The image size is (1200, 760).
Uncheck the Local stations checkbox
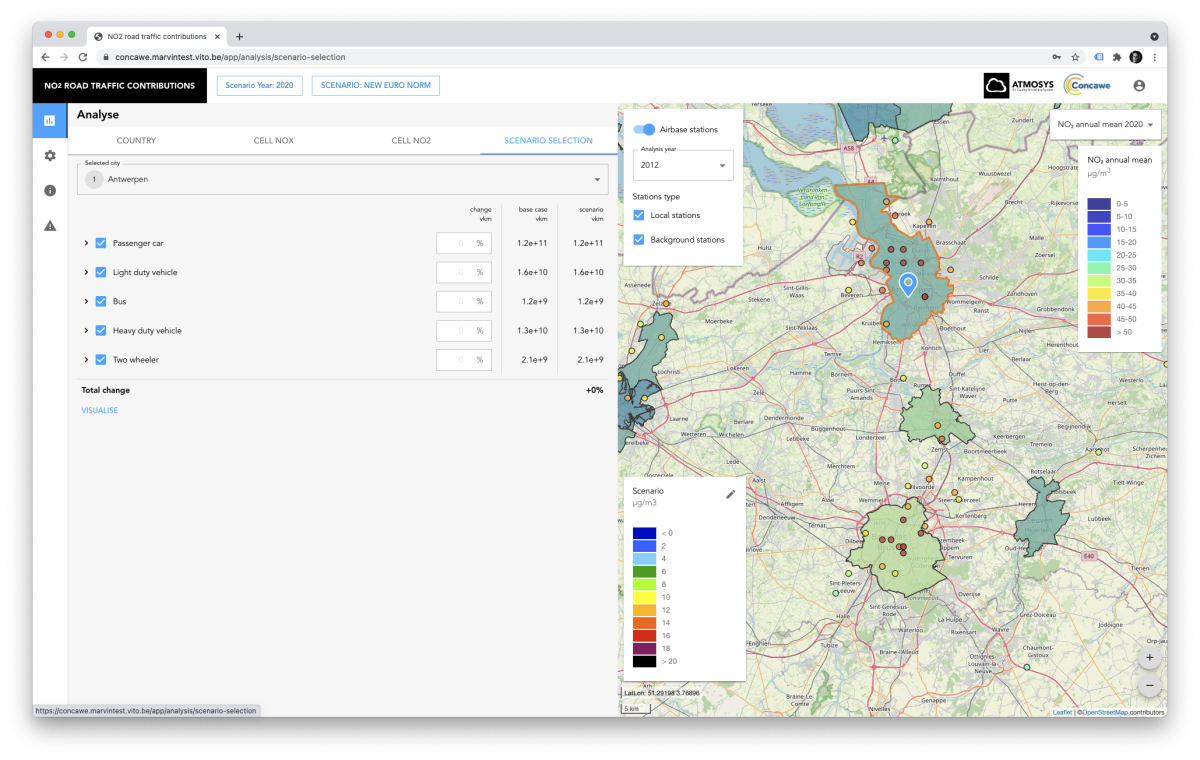click(x=640, y=215)
